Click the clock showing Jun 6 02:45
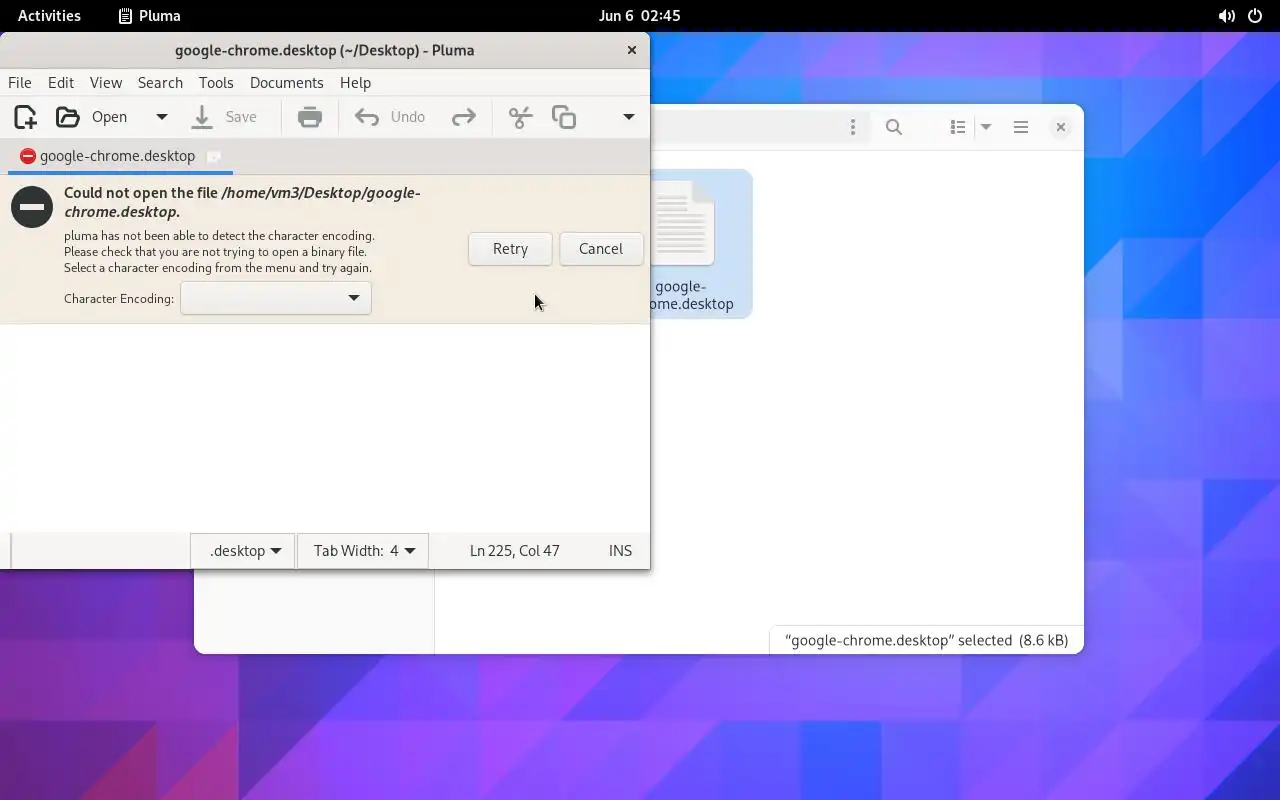1280x800 pixels. pos(639,16)
